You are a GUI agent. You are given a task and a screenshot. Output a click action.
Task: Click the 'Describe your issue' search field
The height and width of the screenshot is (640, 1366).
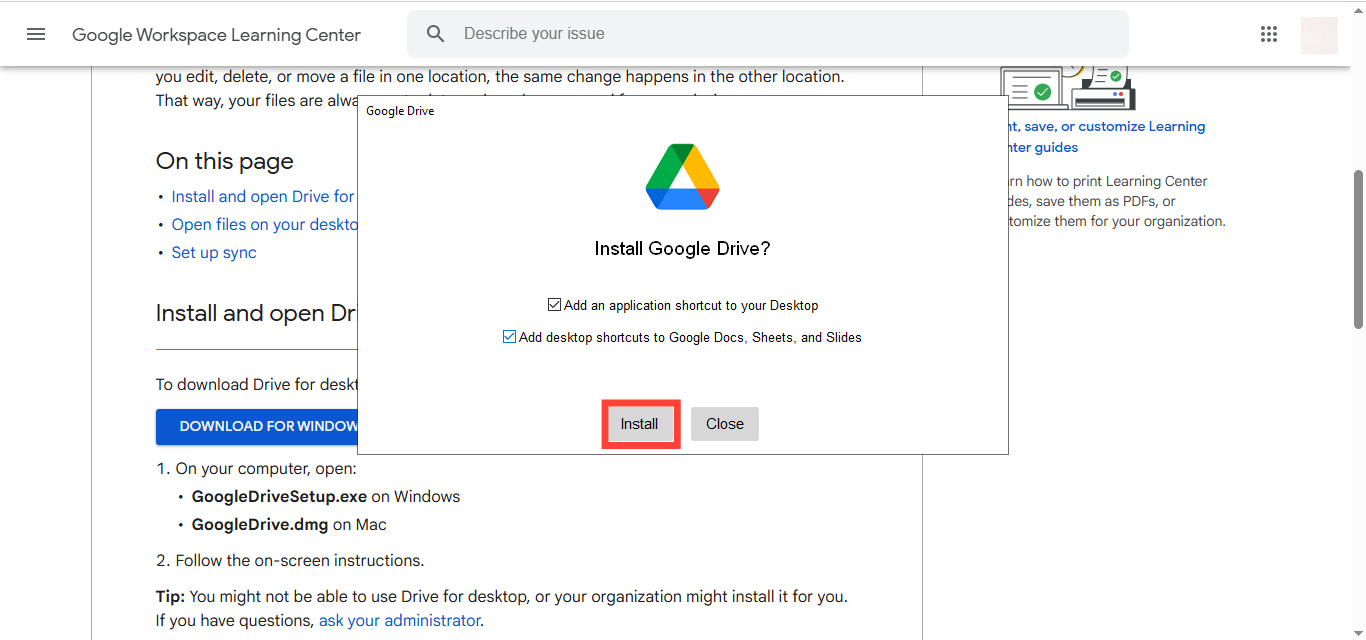780,34
